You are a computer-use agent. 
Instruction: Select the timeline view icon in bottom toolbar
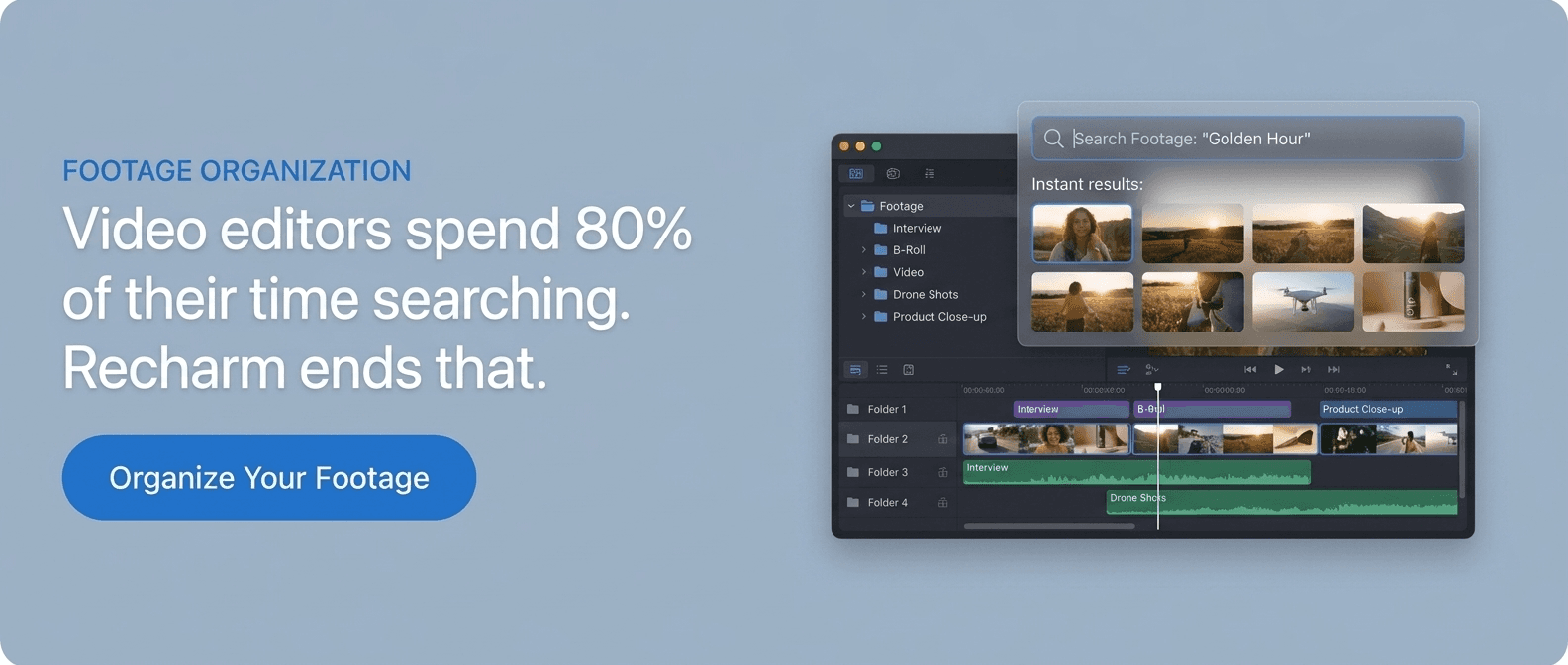pos(855,370)
